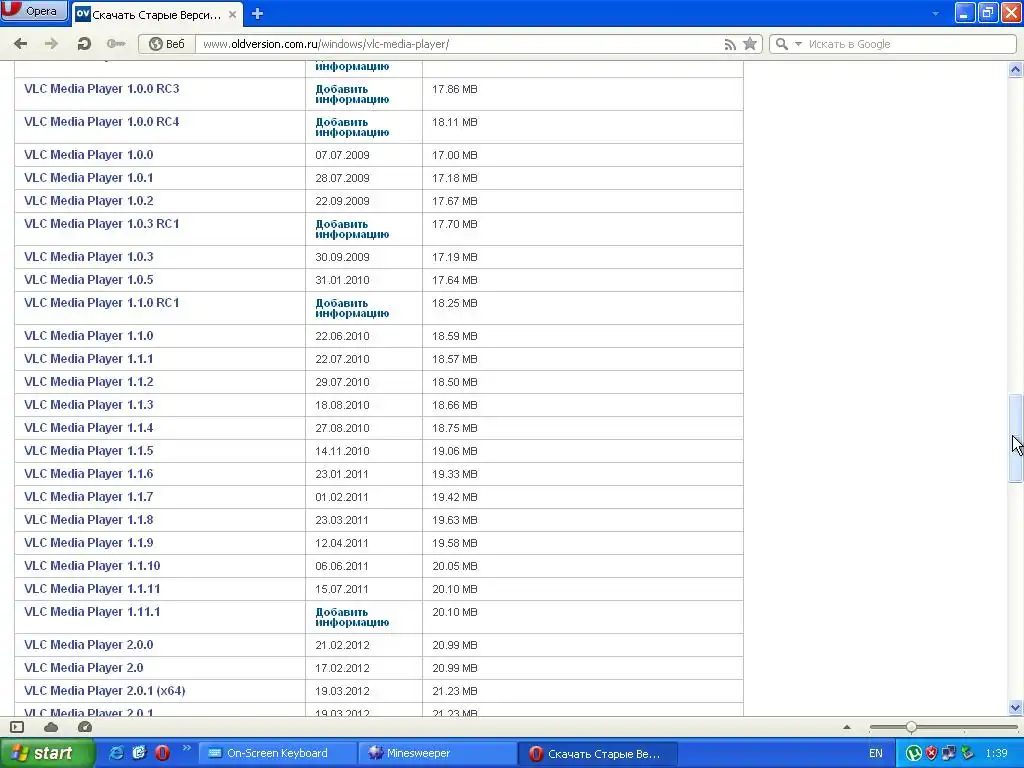This screenshot has width=1024, height=768.
Task: Switch to Minesweeper taskbar button
Action: pyautogui.click(x=436, y=753)
